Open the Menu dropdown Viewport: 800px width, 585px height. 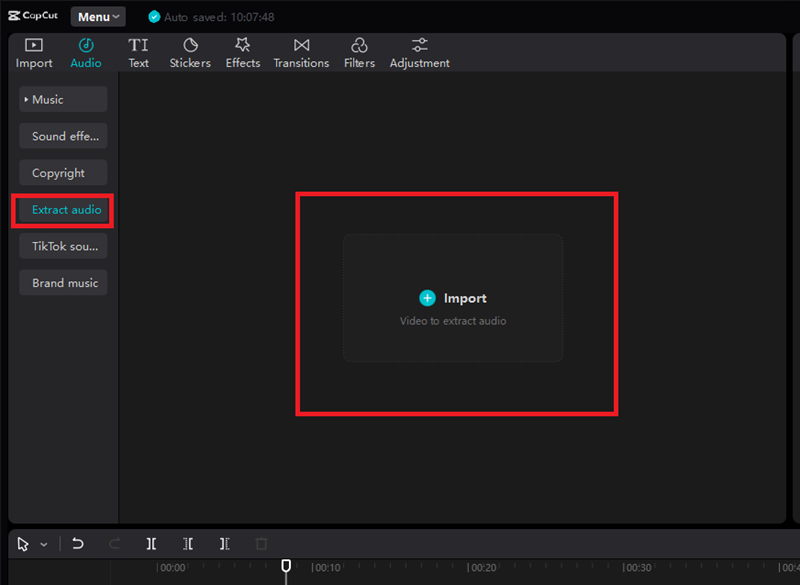(98, 17)
